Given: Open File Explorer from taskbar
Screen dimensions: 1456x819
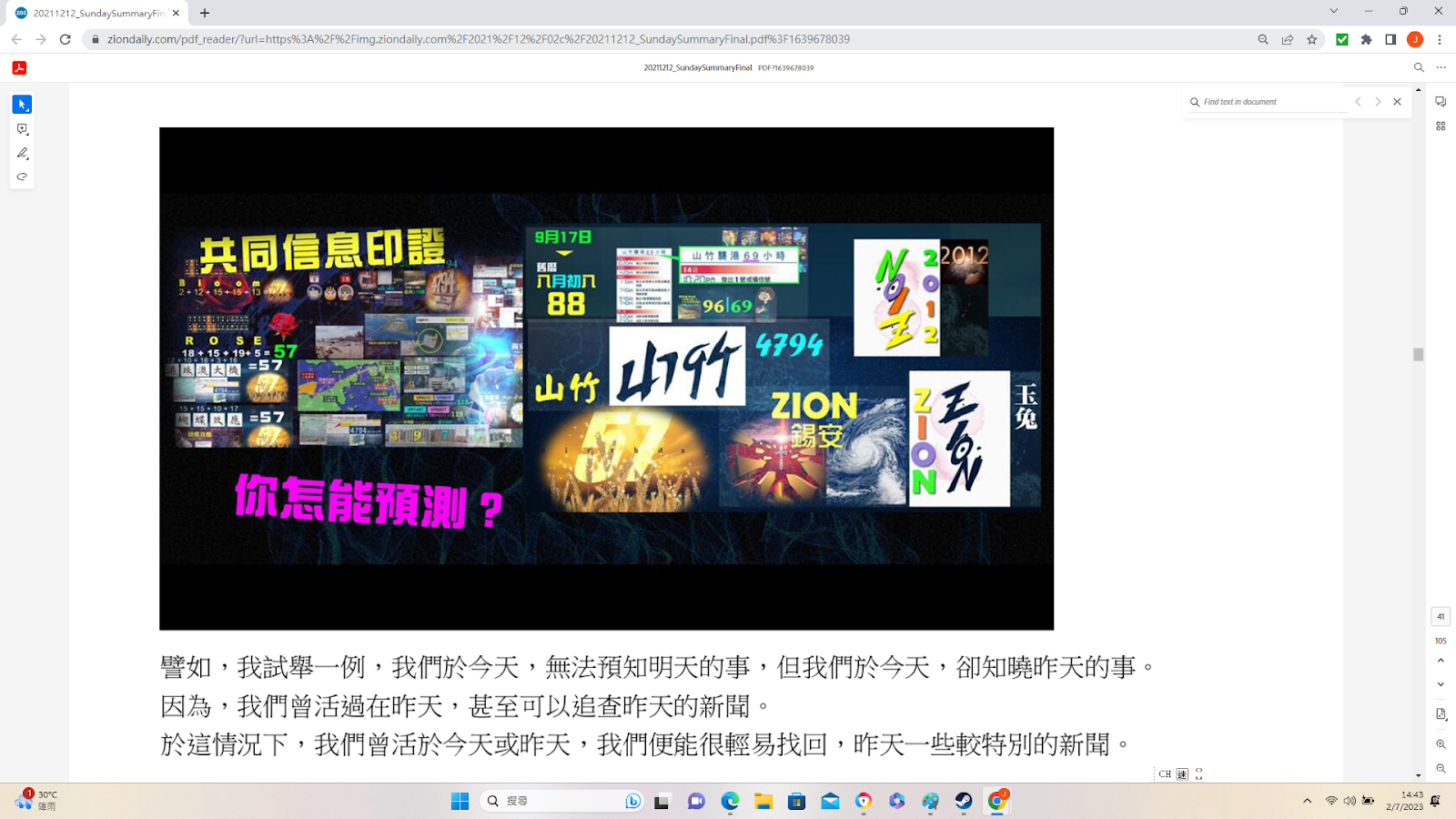Looking at the screenshot, I should point(763,801).
